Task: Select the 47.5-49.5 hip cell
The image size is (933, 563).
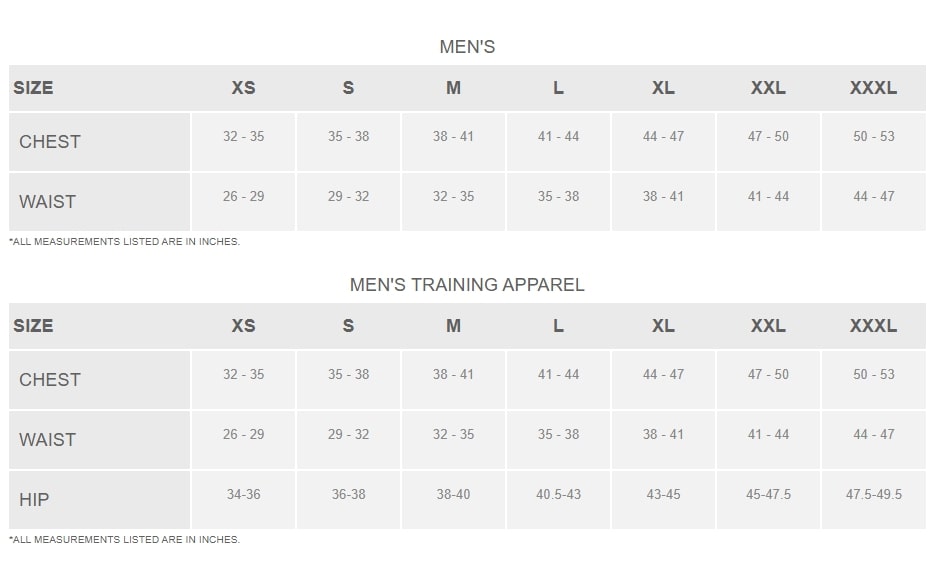Action: click(873, 495)
